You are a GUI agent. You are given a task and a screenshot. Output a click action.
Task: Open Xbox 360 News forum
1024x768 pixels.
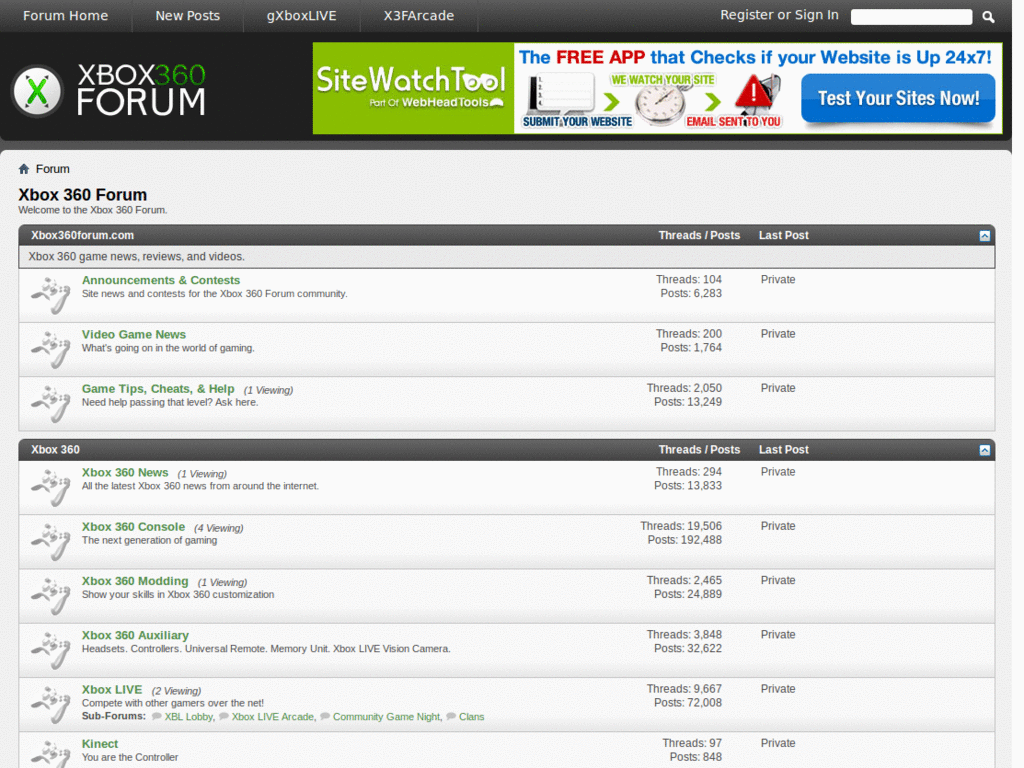point(125,473)
